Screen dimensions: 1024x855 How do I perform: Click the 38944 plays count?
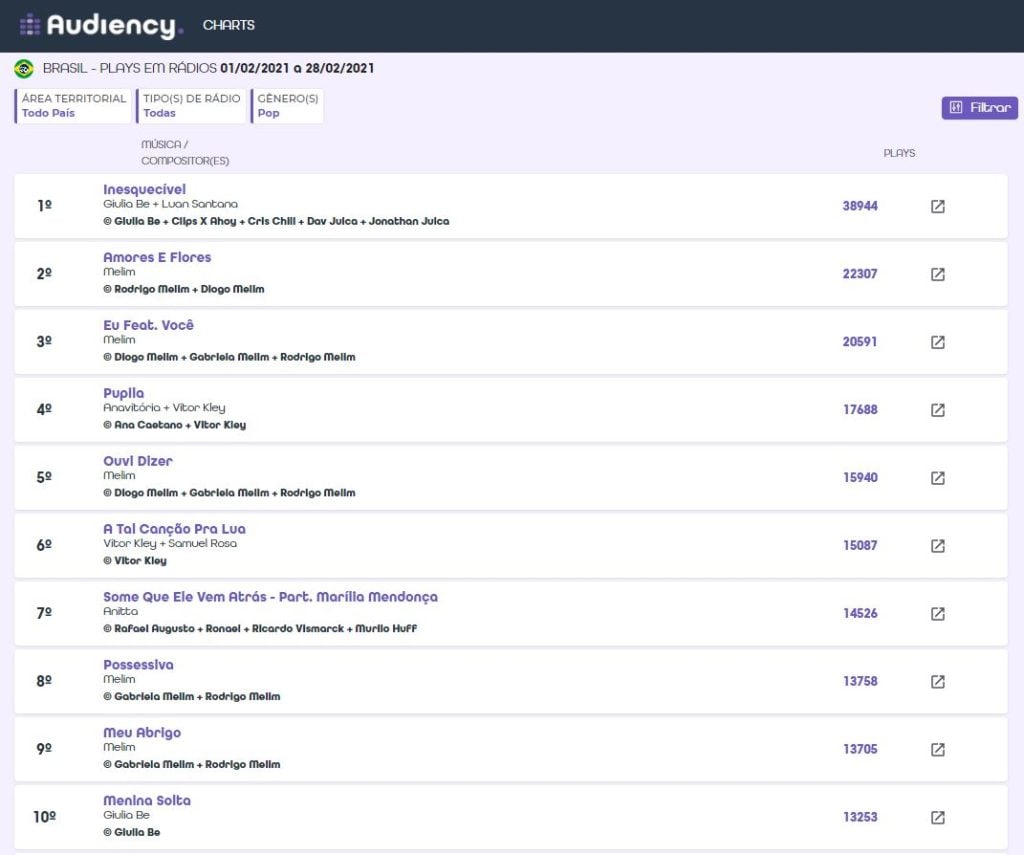coord(860,206)
